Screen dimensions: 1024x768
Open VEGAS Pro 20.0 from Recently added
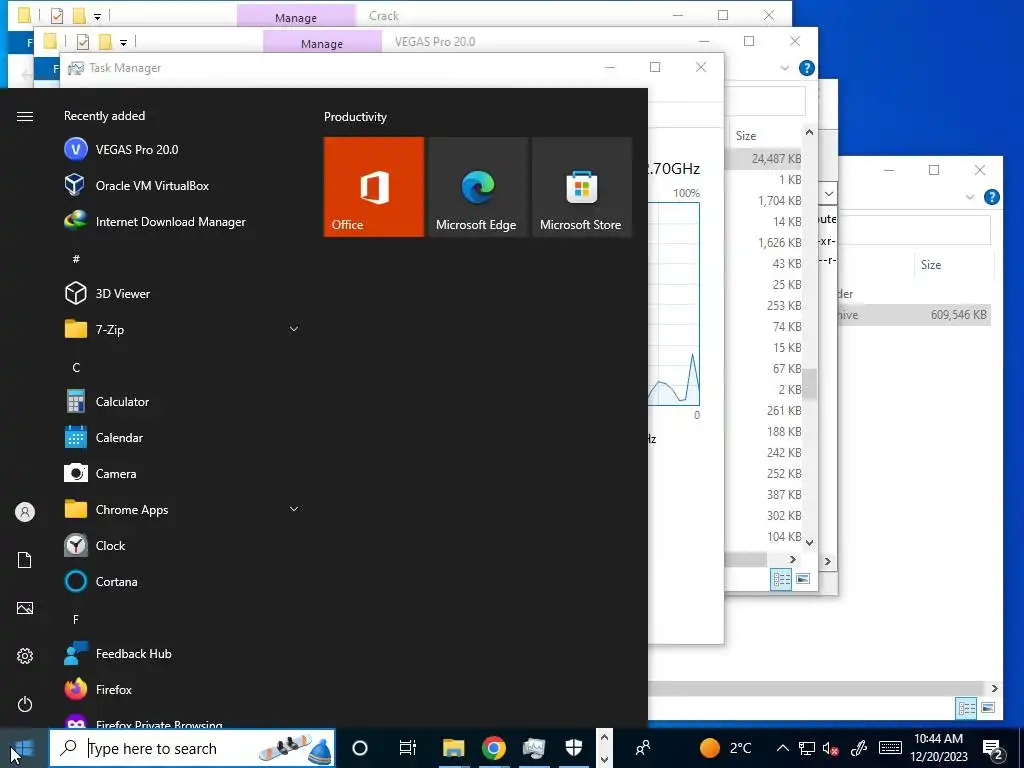click(x=121, y=150)
